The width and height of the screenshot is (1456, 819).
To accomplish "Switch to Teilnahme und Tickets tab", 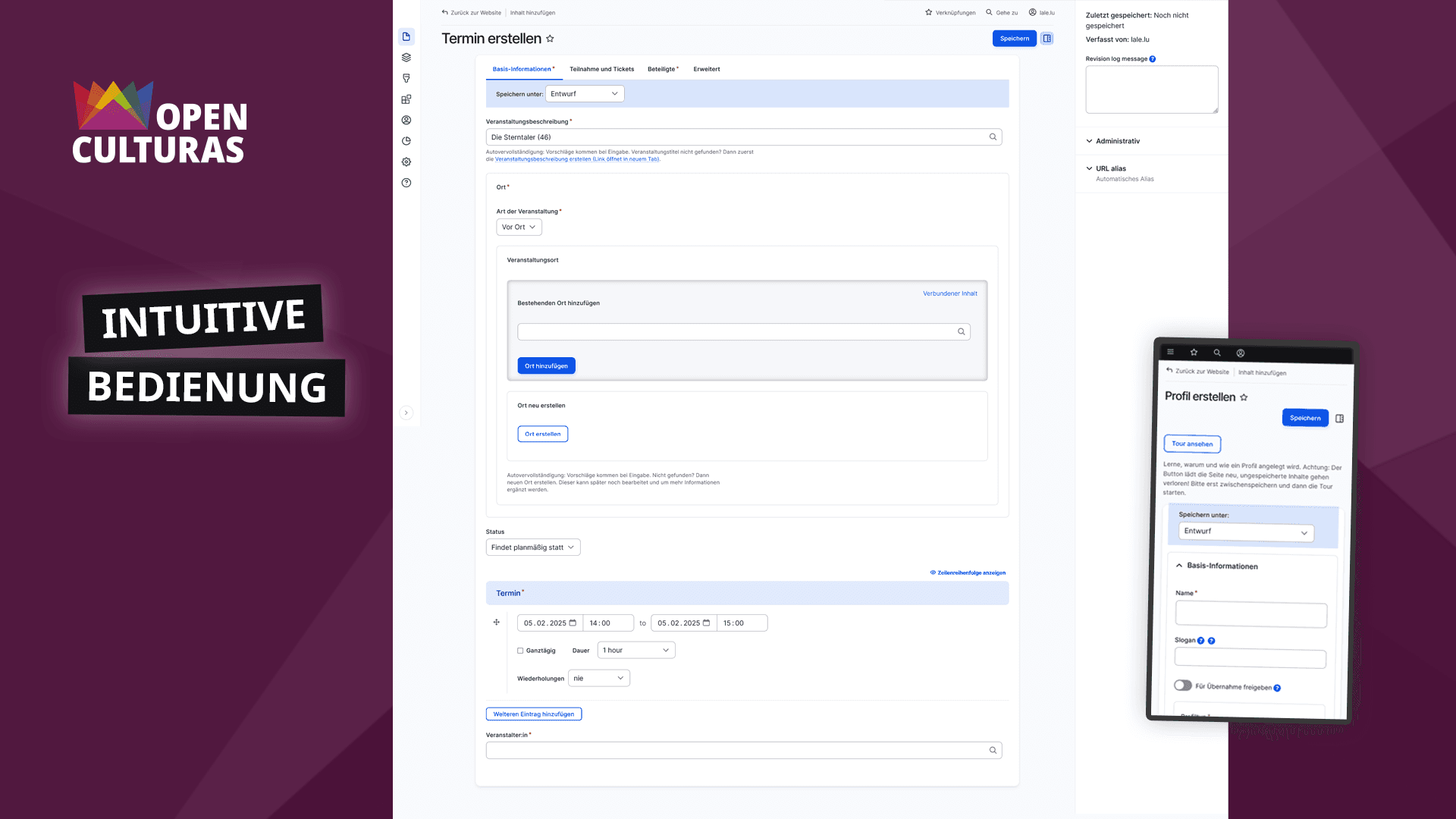I will (601, 69).
